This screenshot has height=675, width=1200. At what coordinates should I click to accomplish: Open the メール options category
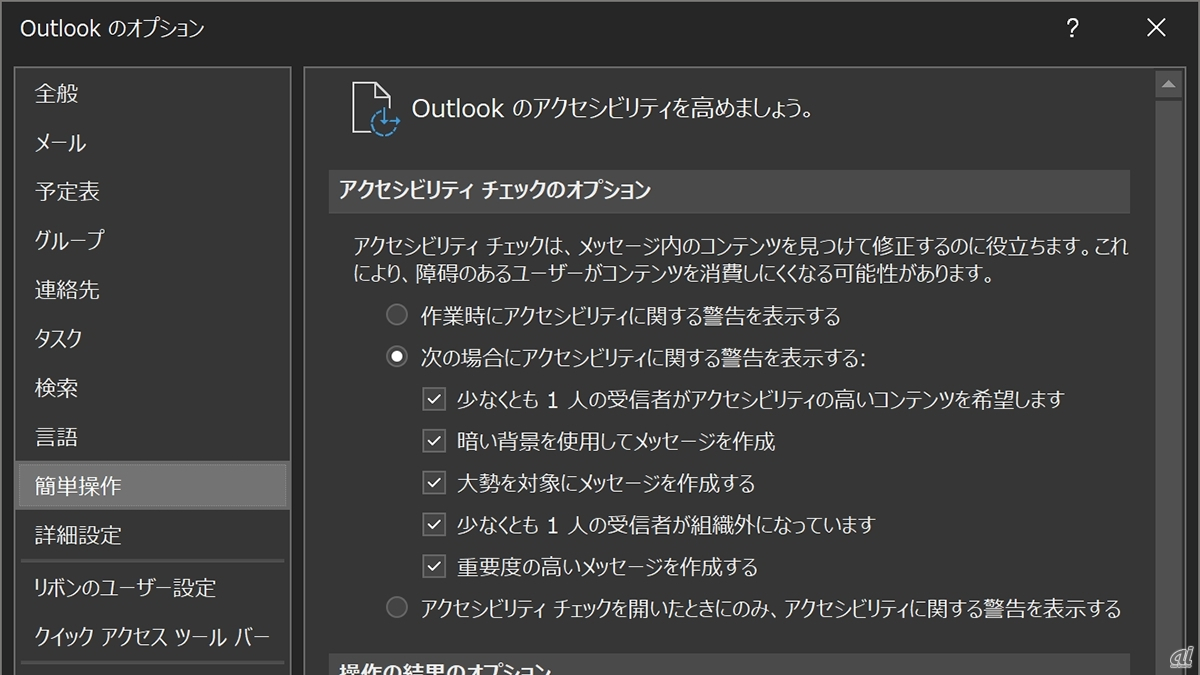pyautogui.click(x=153, y=143)
